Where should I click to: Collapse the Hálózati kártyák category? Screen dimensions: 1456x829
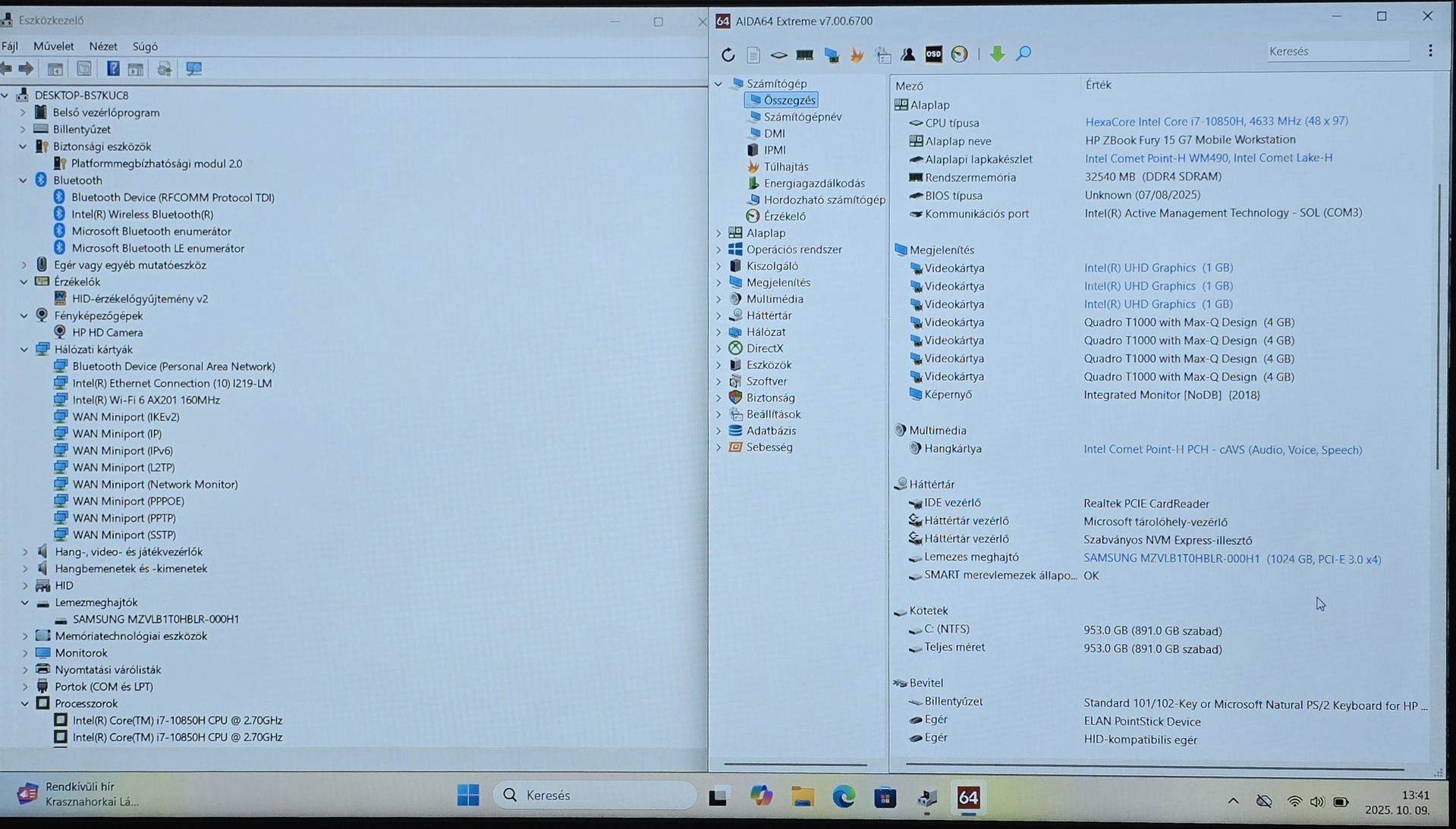(24, 350)
